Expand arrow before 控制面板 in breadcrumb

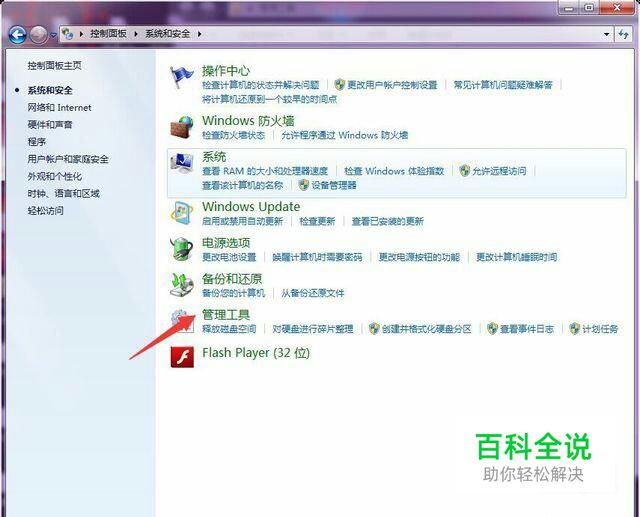pos(81,34)
